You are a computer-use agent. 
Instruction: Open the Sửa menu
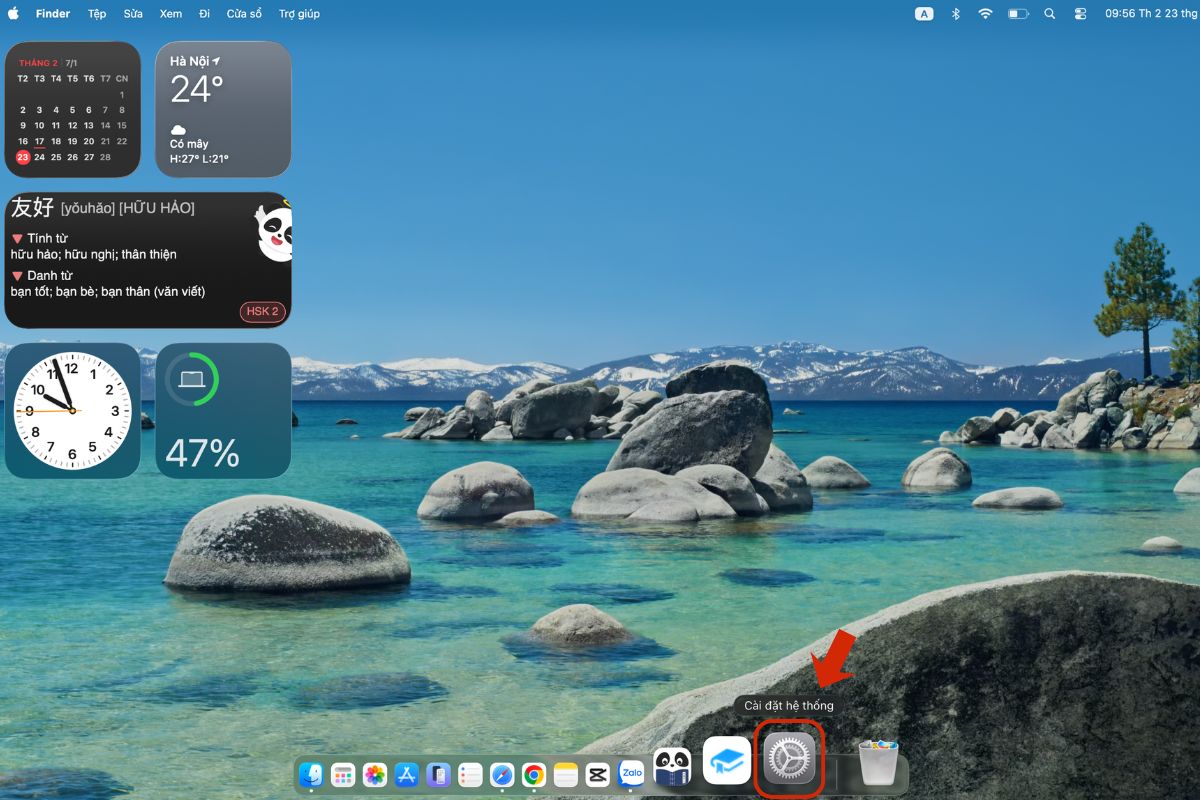[133, 14]
